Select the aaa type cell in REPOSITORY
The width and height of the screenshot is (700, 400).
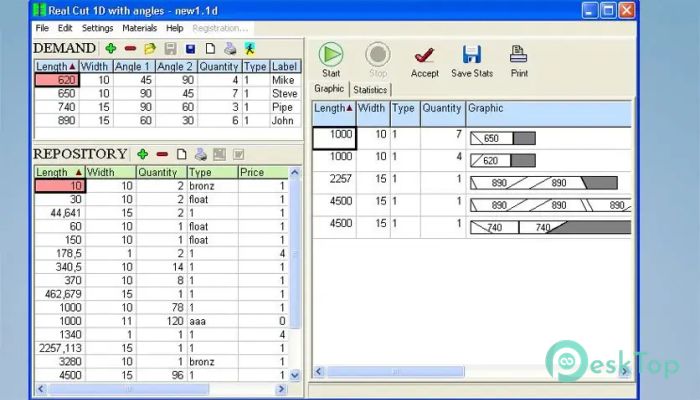213,321
